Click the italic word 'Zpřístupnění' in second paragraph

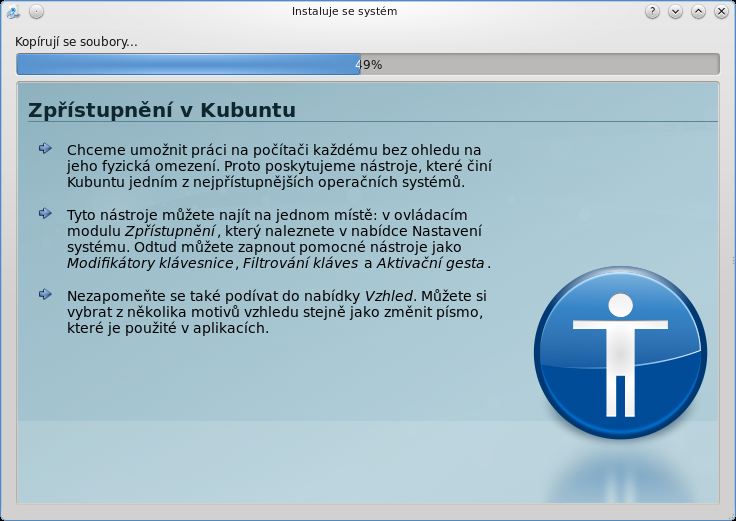tap(170, 231)
